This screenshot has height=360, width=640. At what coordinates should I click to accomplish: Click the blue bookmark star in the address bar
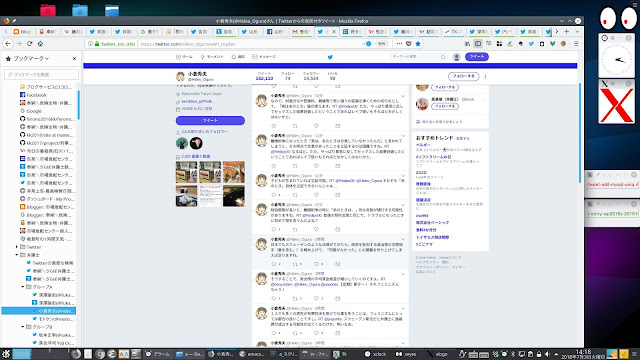pyautogui.click(x=418, y=44)
